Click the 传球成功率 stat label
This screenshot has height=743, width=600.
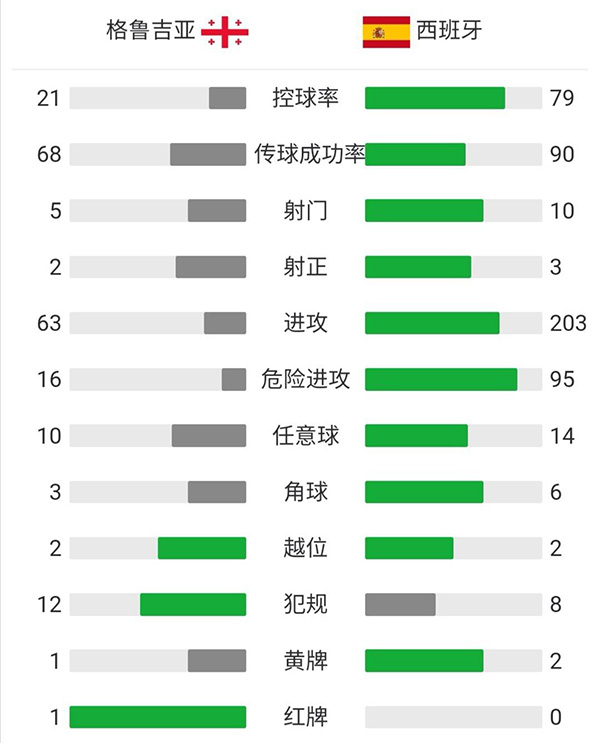309,154
